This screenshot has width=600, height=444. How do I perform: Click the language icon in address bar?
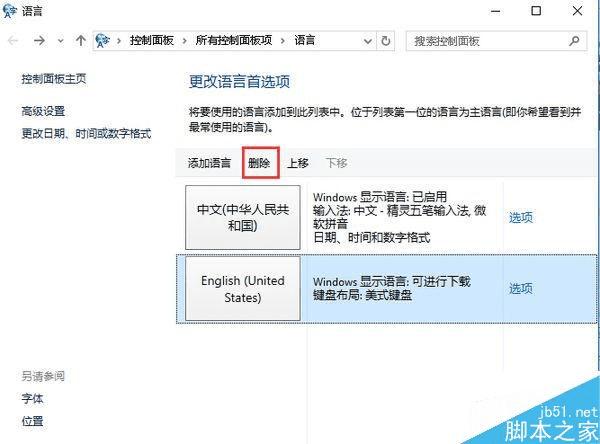(102, 40)
